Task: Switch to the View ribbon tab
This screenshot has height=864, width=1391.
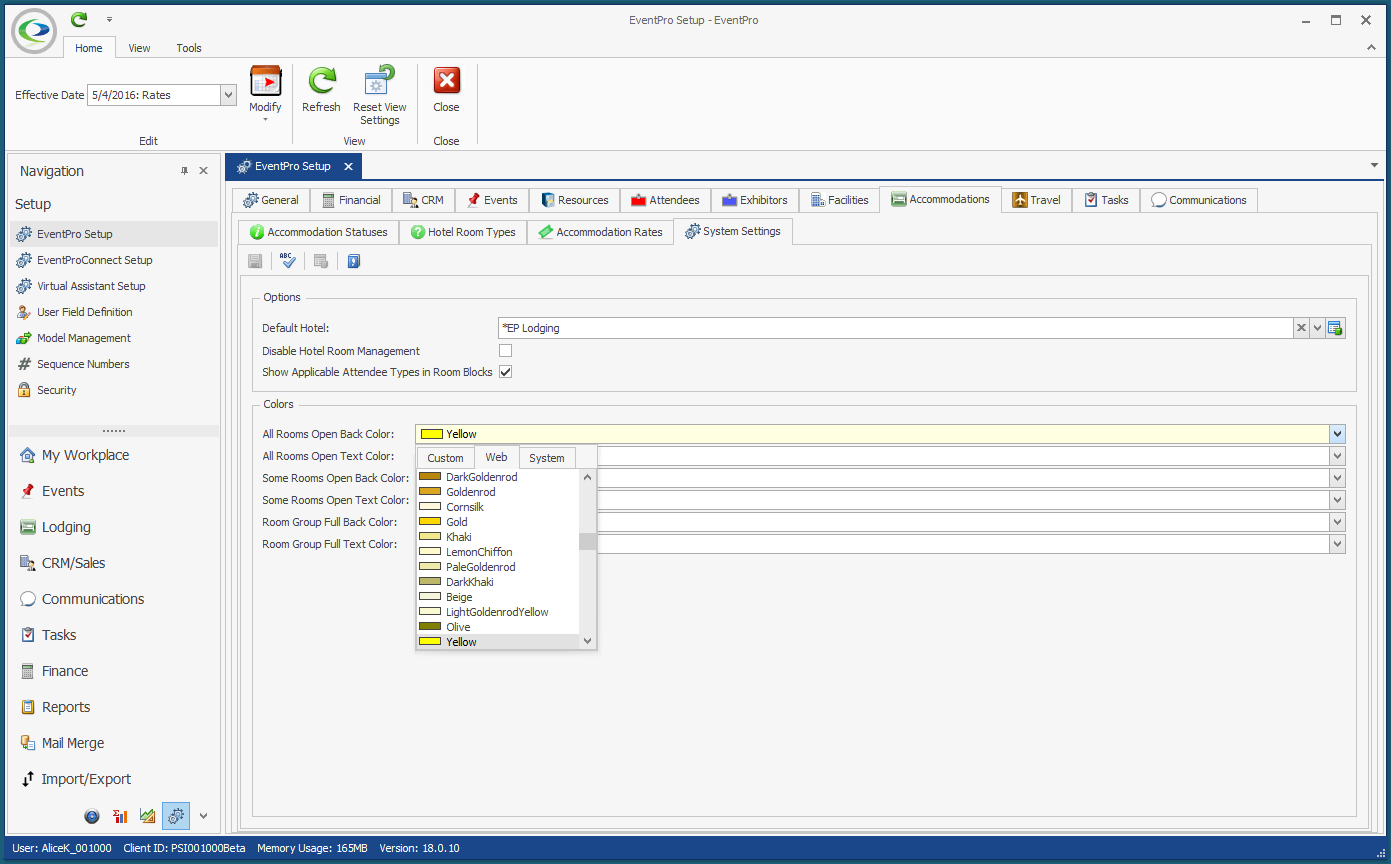Action: click(139, 48)
